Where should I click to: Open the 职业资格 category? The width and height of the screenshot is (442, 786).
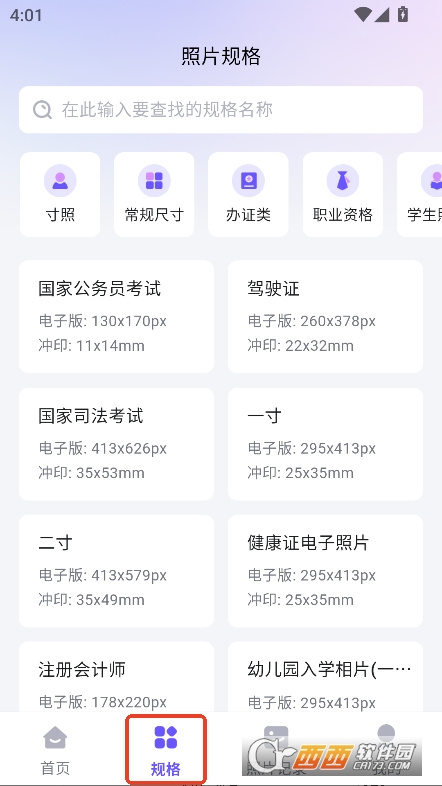pos(343,194)
